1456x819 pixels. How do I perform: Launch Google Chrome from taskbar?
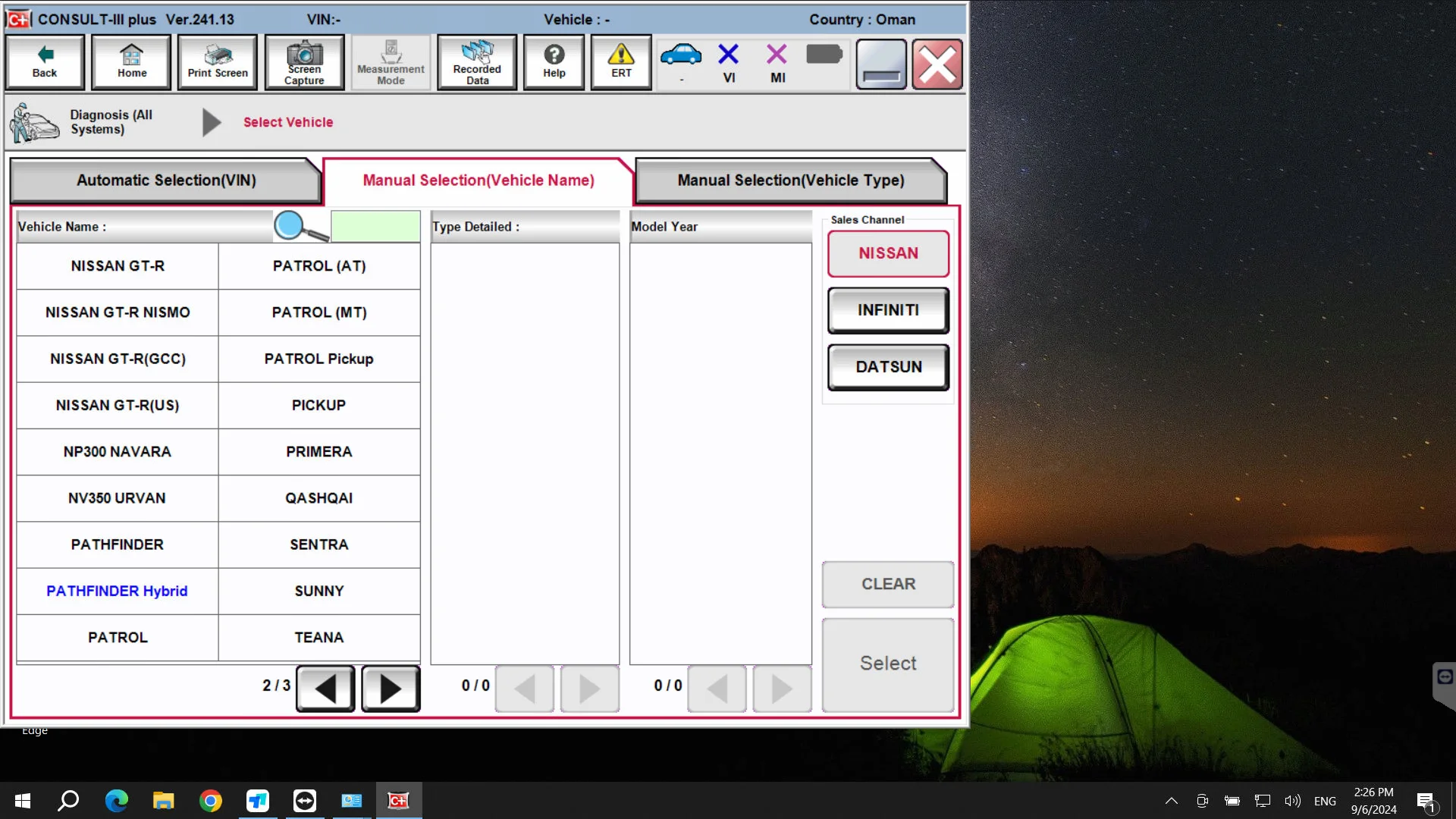(210, 801)
